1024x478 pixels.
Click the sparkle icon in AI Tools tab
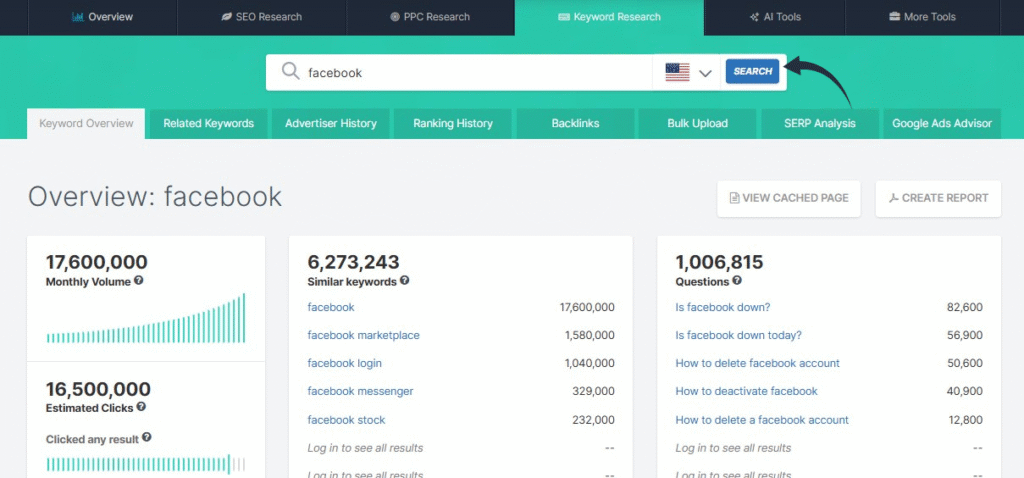[x=754, y=17]
